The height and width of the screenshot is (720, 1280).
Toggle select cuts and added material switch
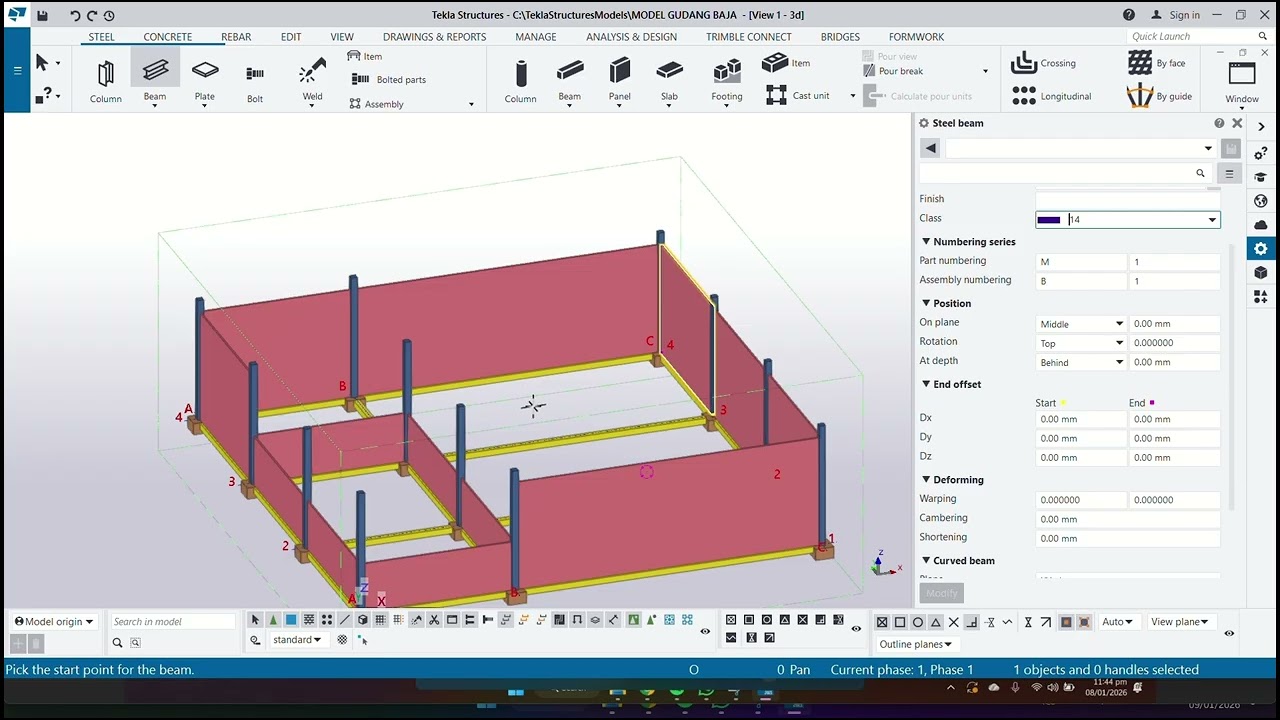pyautogui.click(x=435, y=620)
